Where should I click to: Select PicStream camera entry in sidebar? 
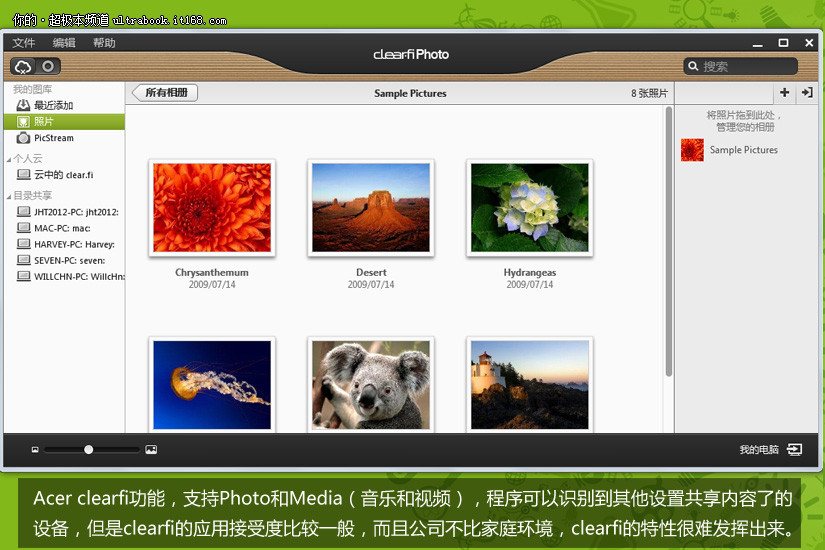(53, 138)
